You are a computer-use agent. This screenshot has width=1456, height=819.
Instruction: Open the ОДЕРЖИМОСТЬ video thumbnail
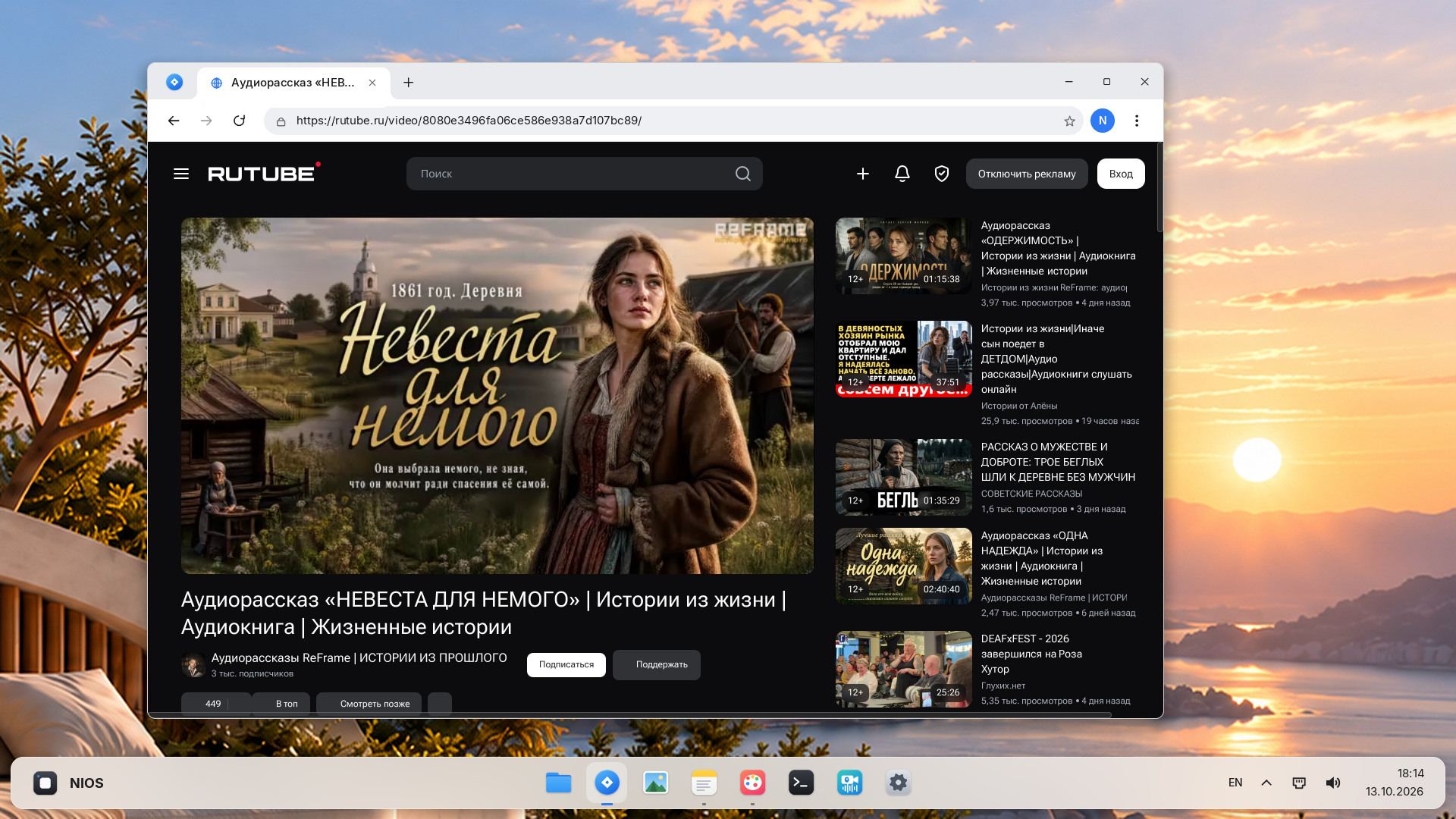point(904,256)
